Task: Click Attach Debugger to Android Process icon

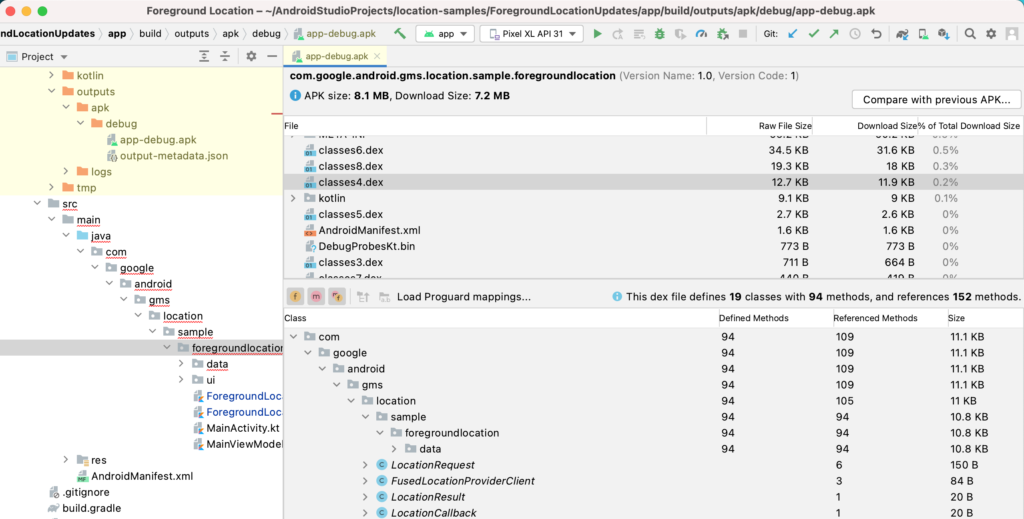Action: coord(722,33)
